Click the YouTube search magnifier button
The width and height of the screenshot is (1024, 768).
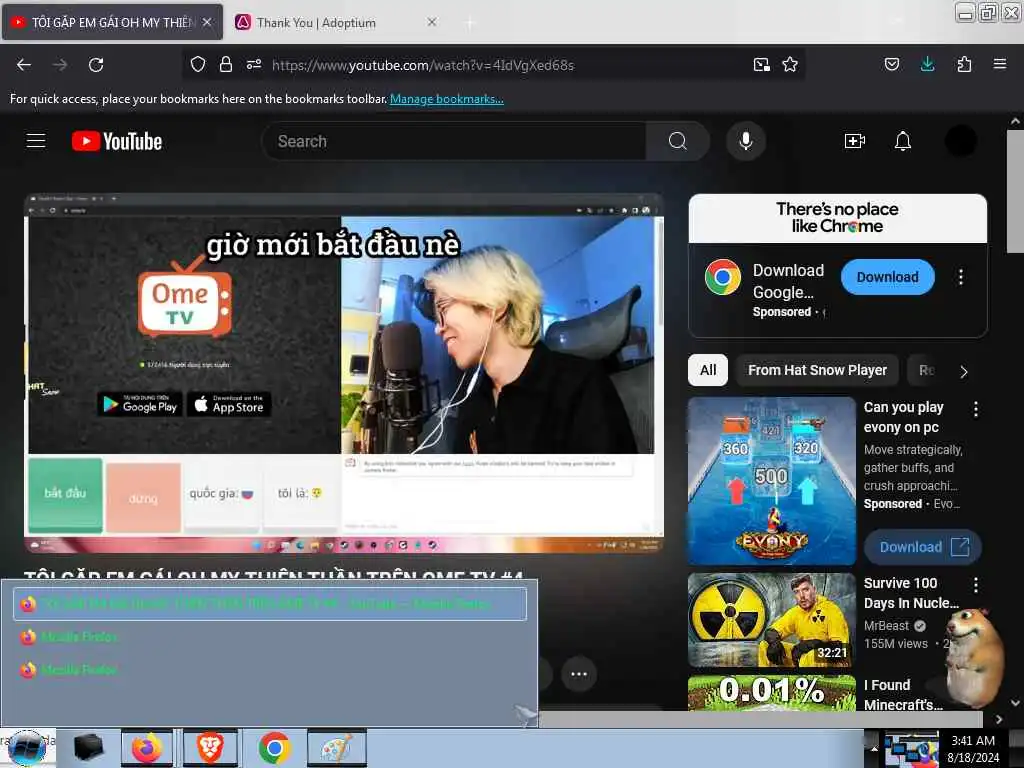point(678,141)
